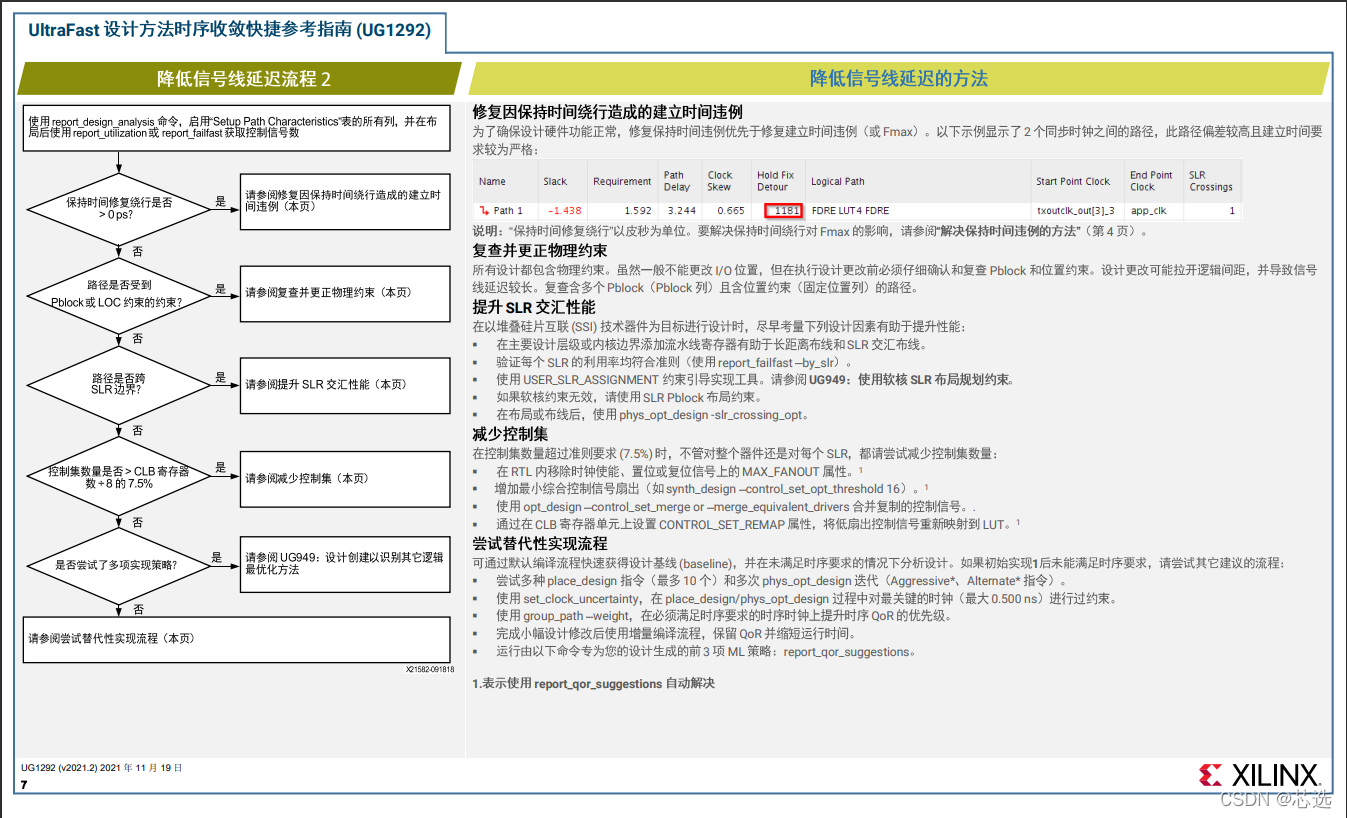Click the Xilinx logo in the footer
1347x818 pixels.
pyautogui.click(x=1259, y=775)
